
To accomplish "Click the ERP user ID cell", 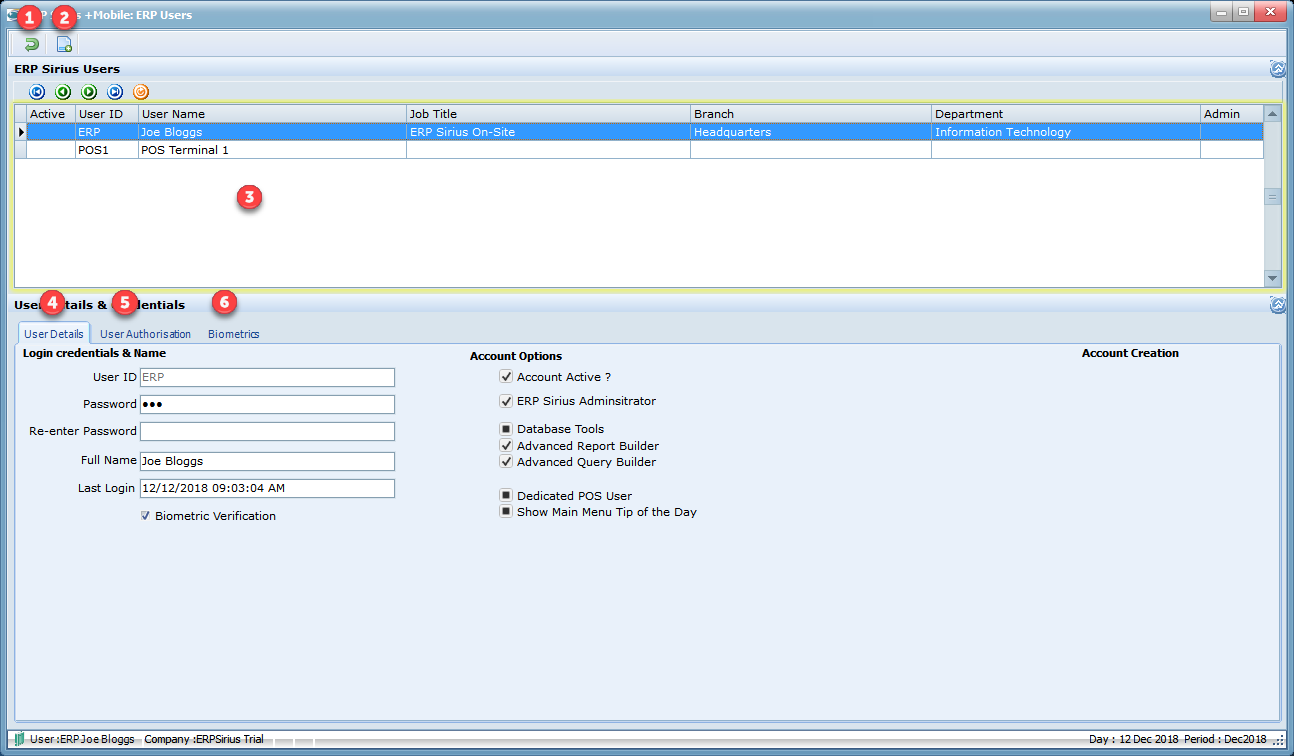I will [107, 132].
